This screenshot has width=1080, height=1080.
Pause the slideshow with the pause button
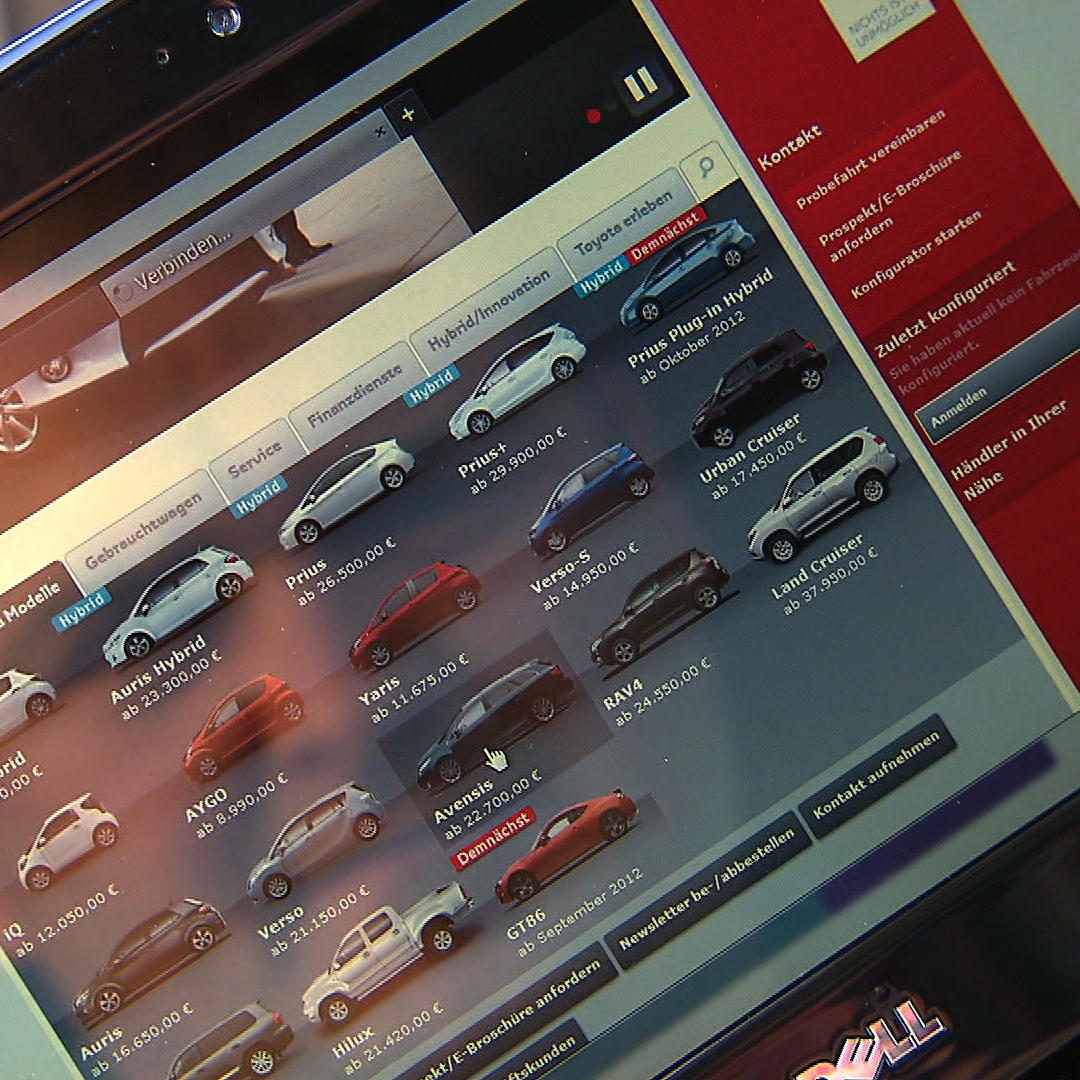641,84
